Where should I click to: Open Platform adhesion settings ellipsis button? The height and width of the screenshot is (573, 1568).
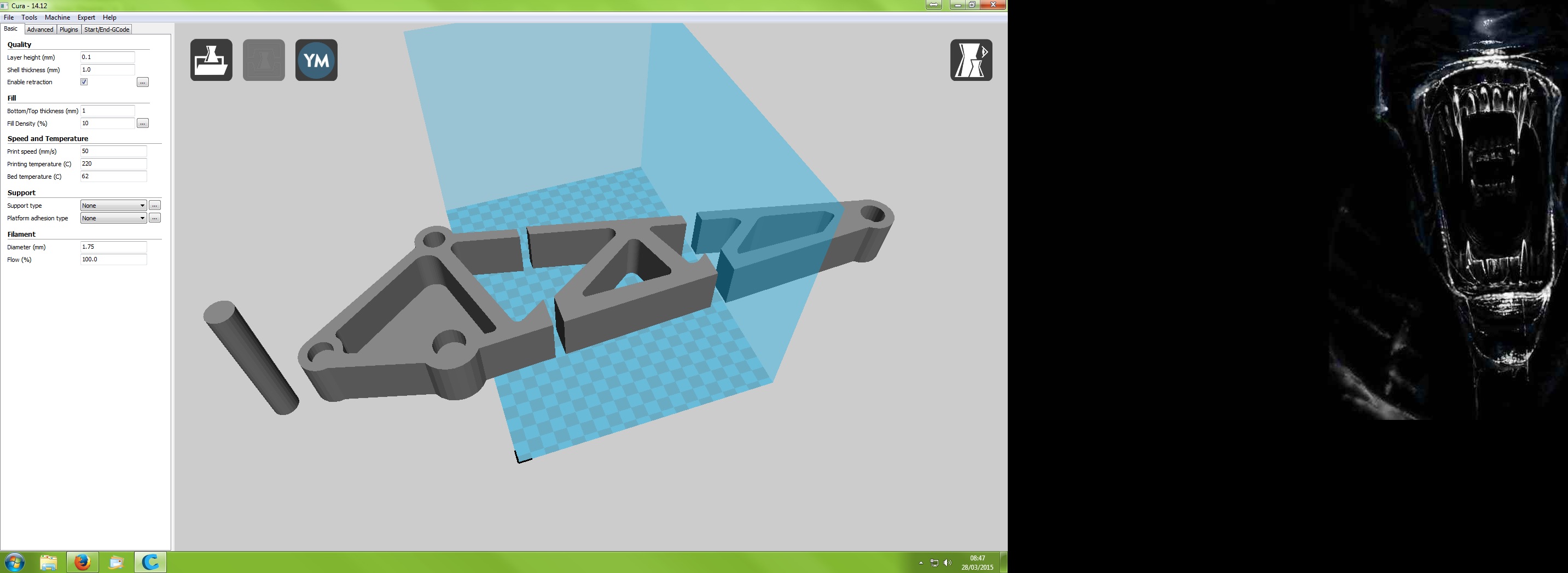155,218
